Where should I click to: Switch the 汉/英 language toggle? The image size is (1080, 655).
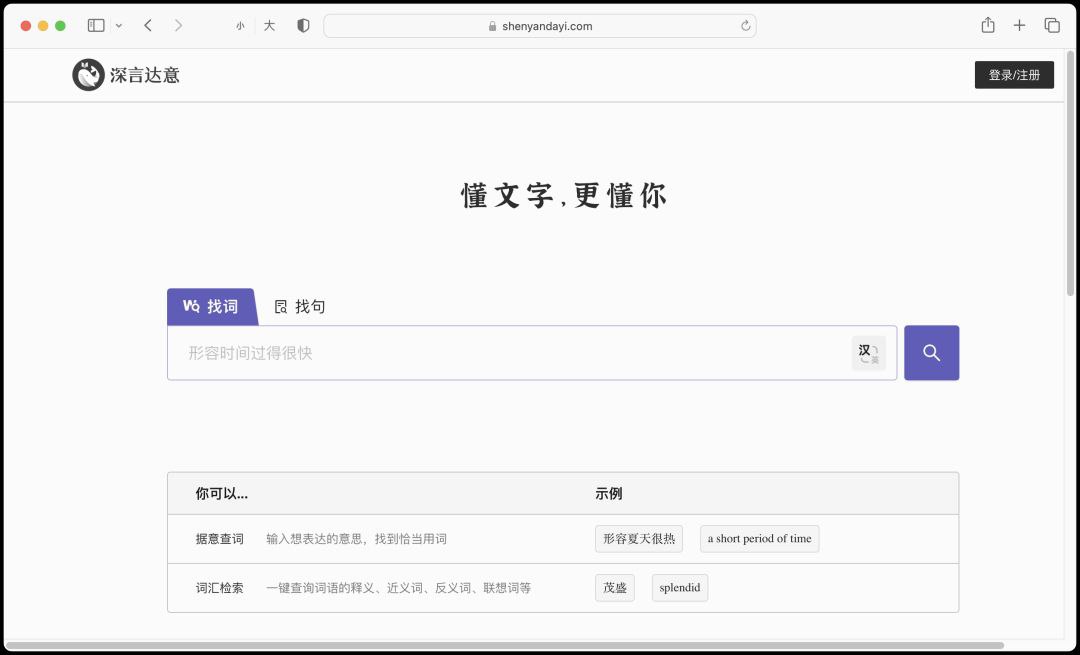867,352
